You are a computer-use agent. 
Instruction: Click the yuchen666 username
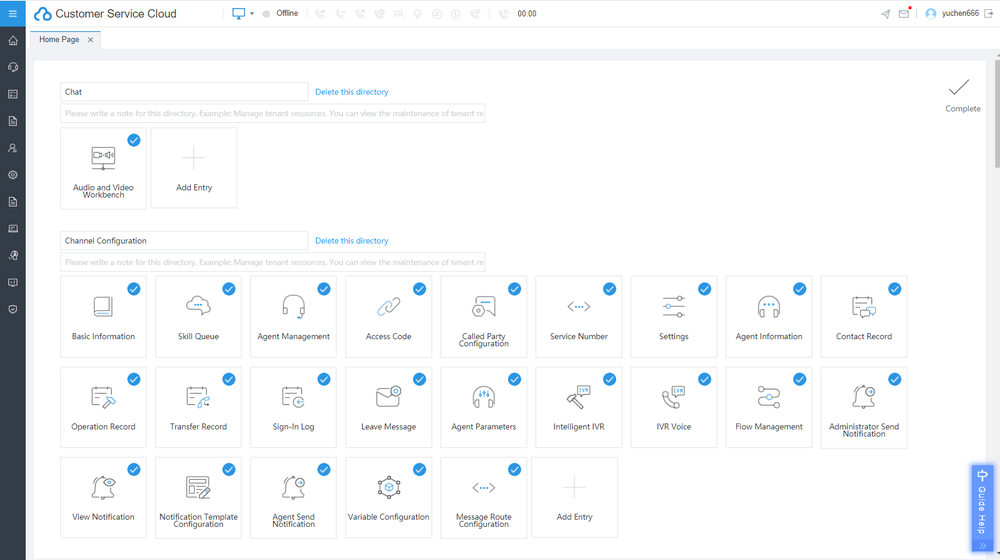(x=960, y=13)
